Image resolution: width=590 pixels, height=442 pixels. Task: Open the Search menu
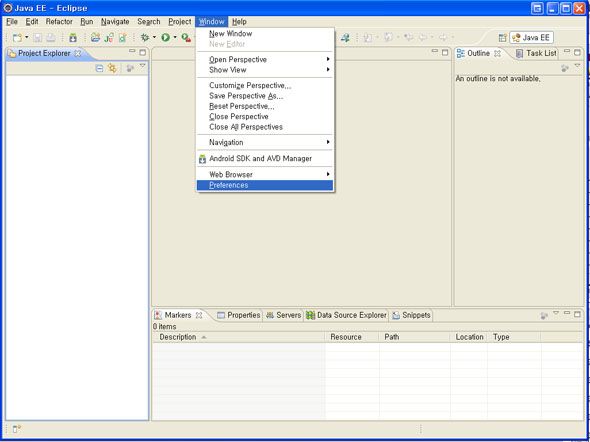pos(149,22)
